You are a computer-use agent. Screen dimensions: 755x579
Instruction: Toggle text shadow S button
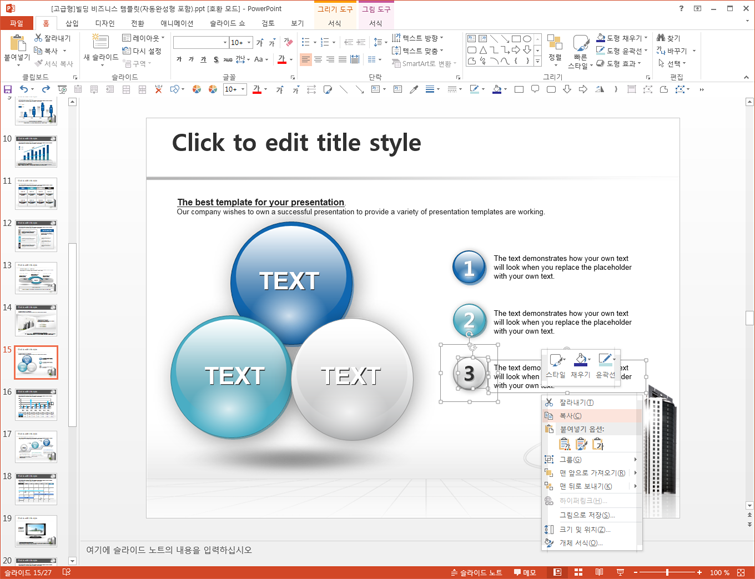(216, 59)
